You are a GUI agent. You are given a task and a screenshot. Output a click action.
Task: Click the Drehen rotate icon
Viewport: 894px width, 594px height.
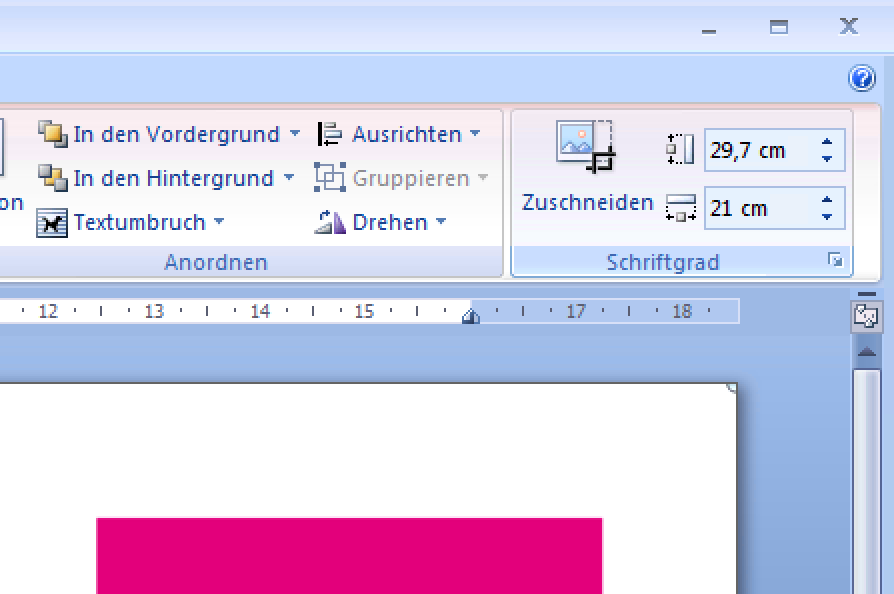pos(330,222)
